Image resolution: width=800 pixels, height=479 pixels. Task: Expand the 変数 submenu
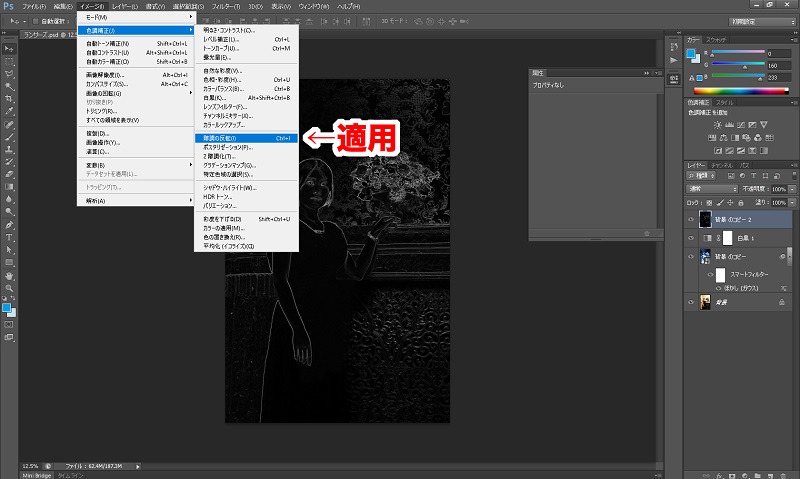(136, 165)
